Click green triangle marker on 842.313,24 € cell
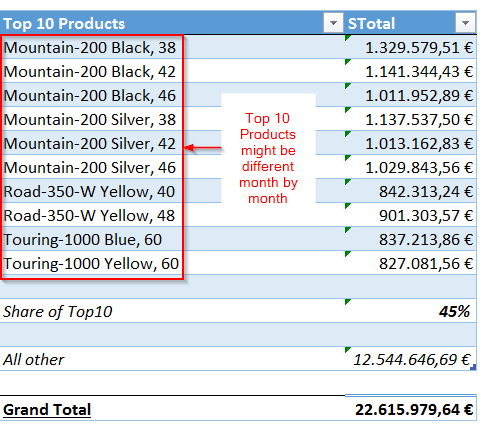Image resolution: width=483 pixels, height=433 pixels. 348,182
